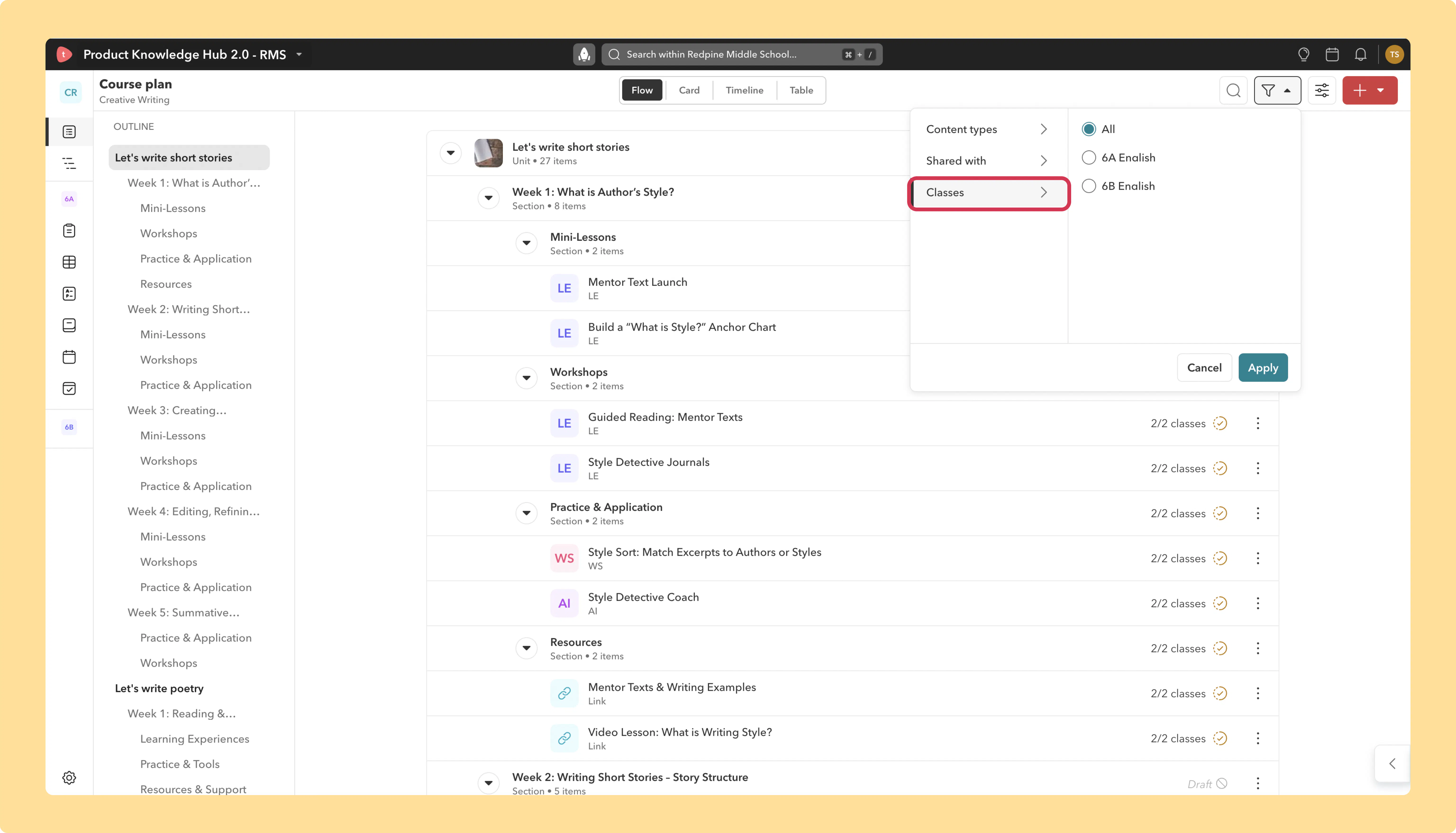Jump to Let's write poetry in outline
The image size is (1456, 833).
coord(159,688)
